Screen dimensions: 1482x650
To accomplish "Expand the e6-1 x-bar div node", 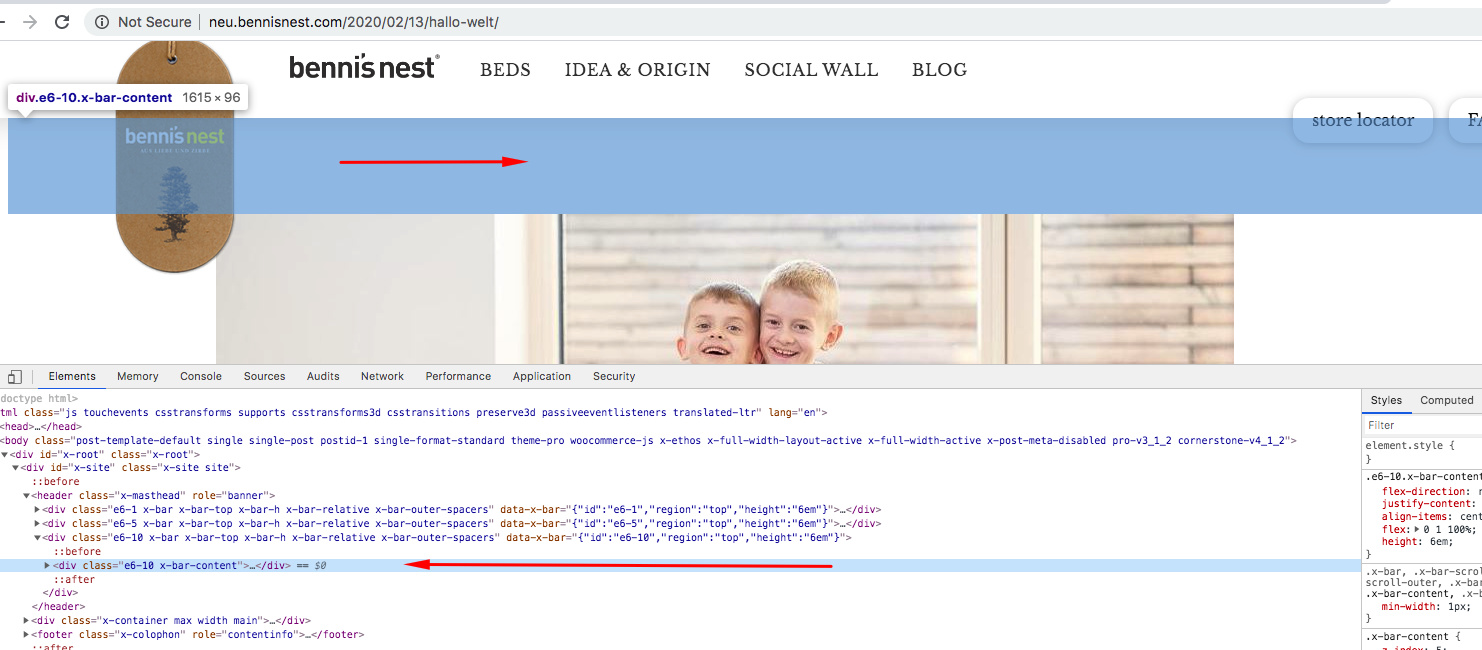I will point(37,510).
